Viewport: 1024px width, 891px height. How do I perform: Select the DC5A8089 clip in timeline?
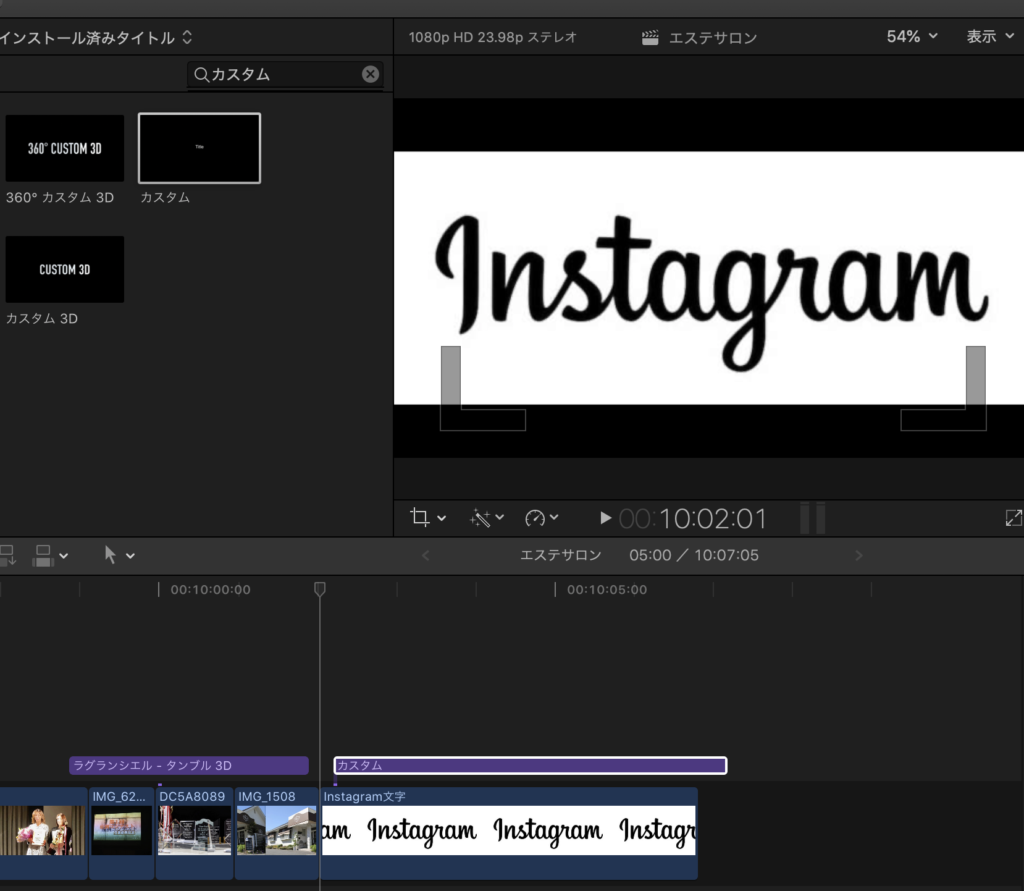tap(194, 833)
